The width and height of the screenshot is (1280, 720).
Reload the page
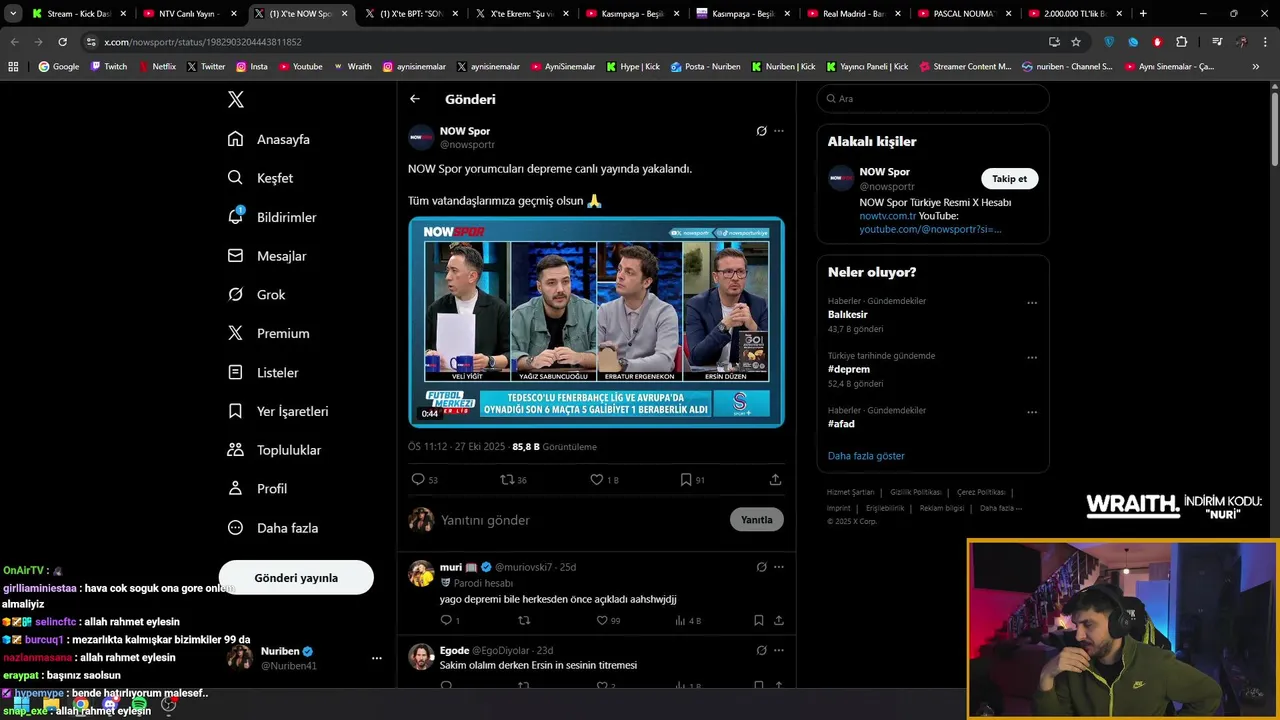pyautogui.click(x=62, y=42)
